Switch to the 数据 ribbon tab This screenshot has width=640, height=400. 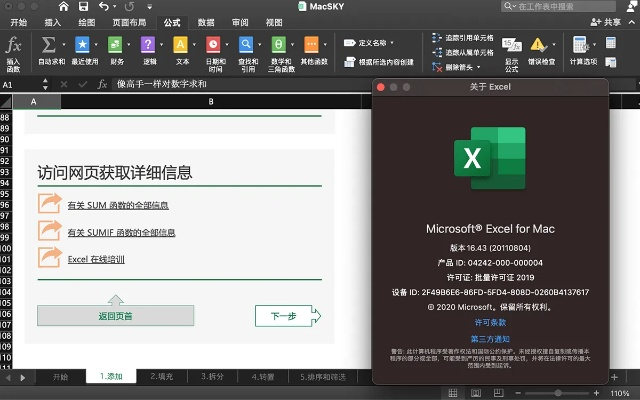(x=205, y=21)
